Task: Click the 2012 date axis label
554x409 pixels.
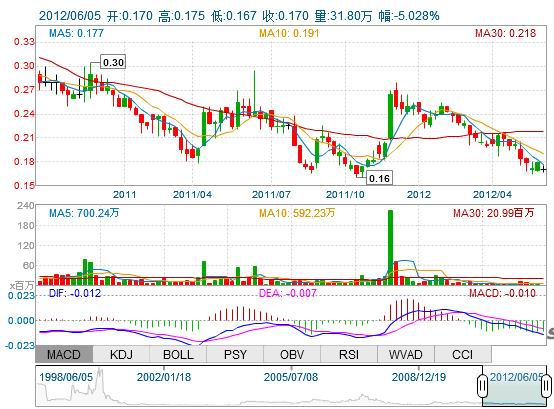Action: pyautogui.click(x=419, y=194)
